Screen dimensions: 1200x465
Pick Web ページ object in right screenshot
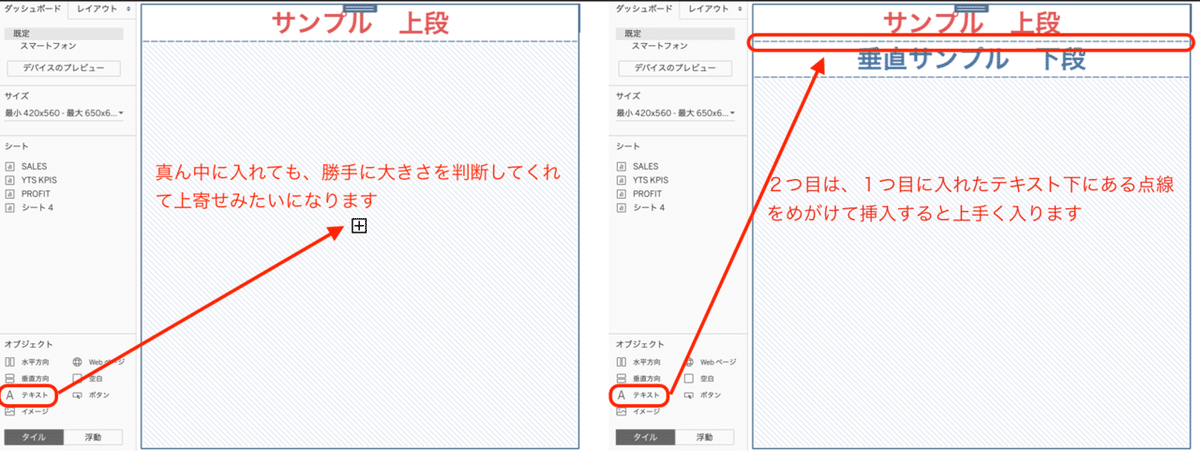click(710, 362)
